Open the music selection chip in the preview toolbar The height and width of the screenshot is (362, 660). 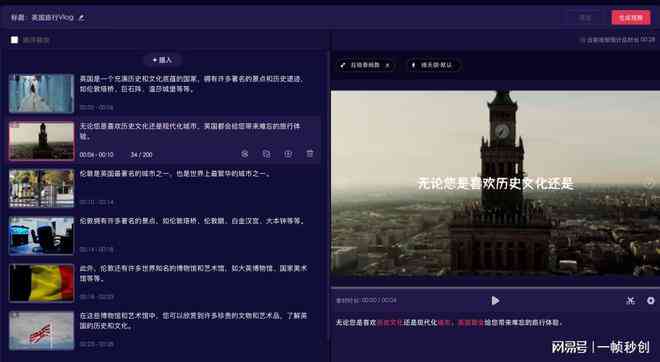point(365,65)
